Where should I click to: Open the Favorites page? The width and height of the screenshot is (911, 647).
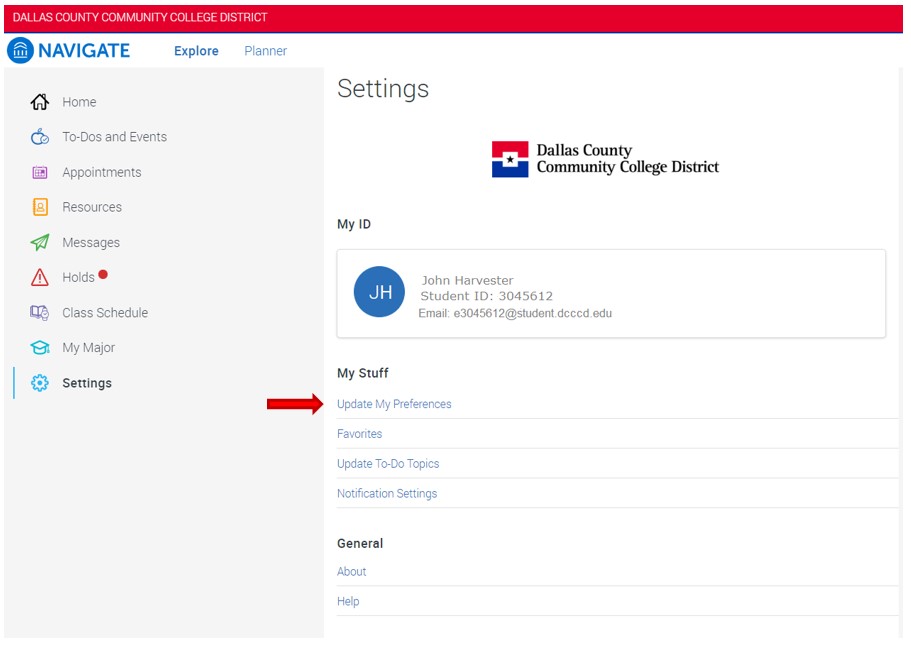pos(359,434)
